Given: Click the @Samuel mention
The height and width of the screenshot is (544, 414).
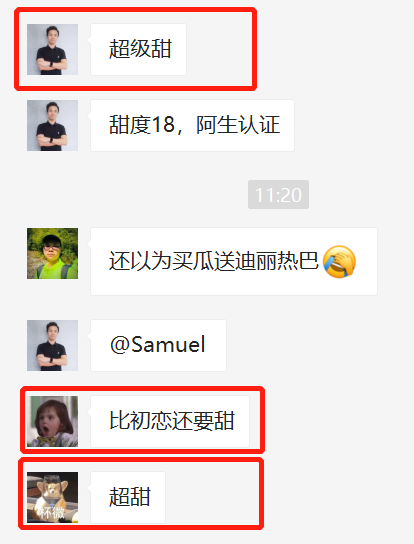Looking at the screenshot, I should 158,345.
